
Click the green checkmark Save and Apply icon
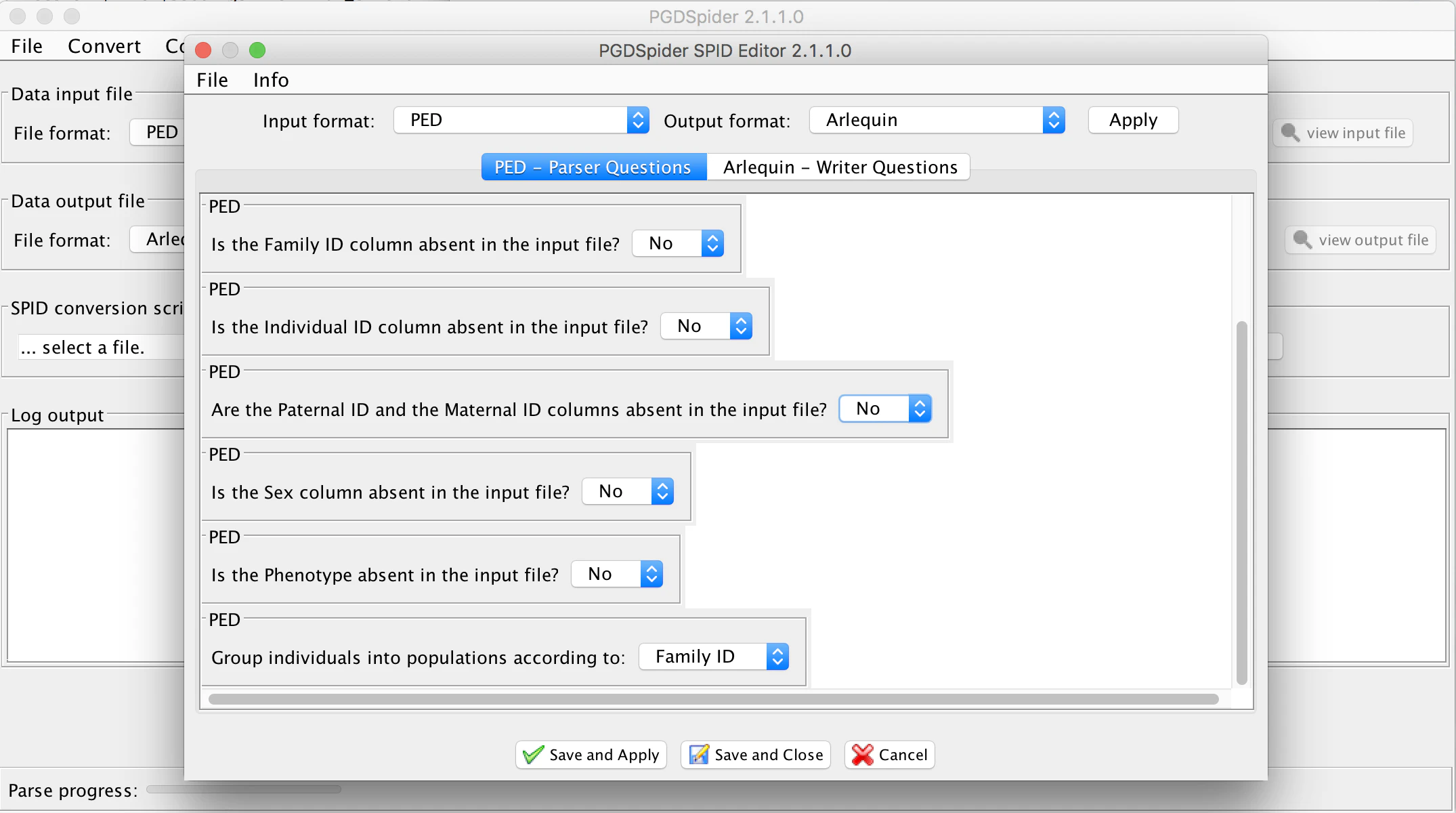point(534,755)
